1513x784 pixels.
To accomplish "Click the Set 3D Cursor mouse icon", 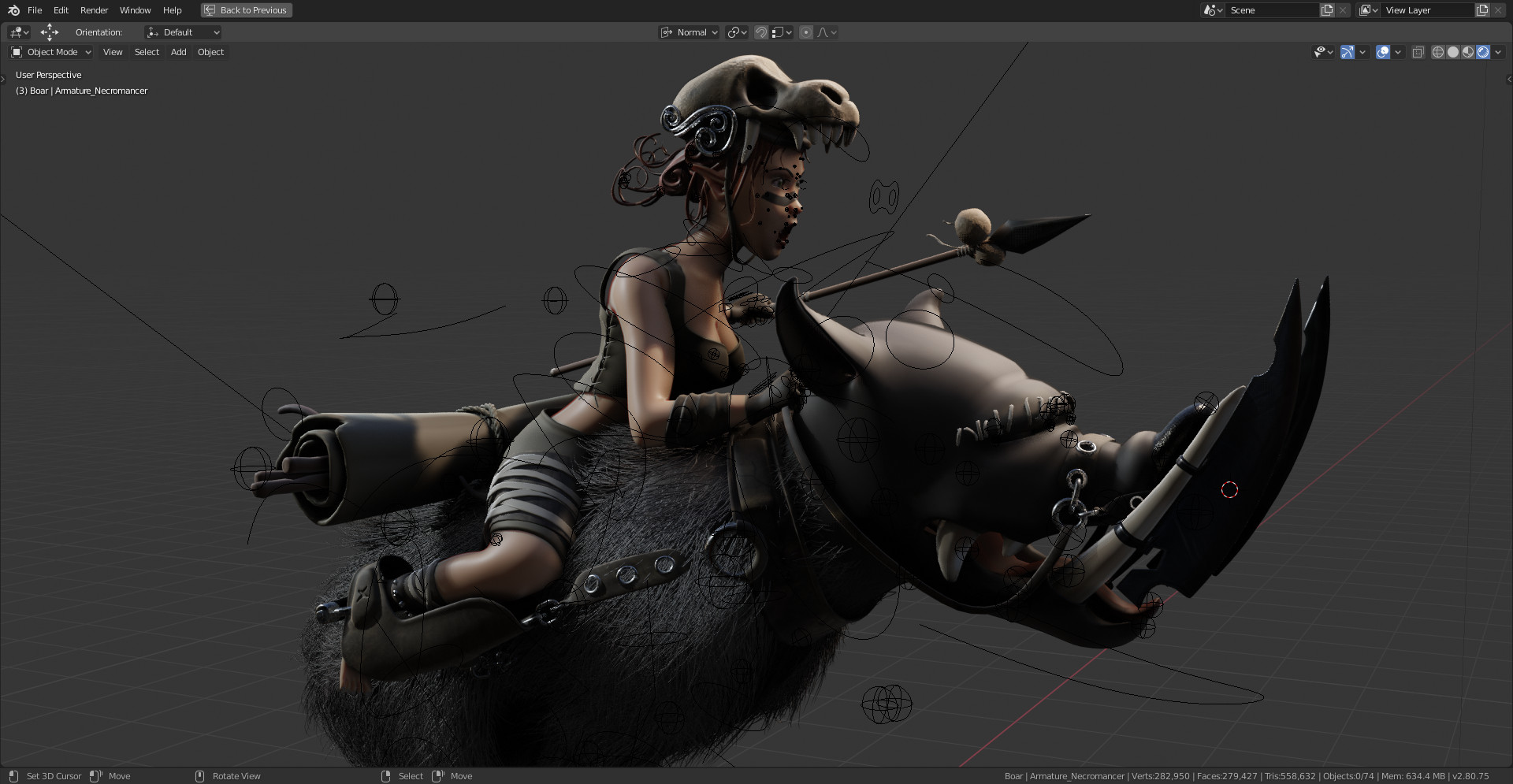I will click(13, 776).
